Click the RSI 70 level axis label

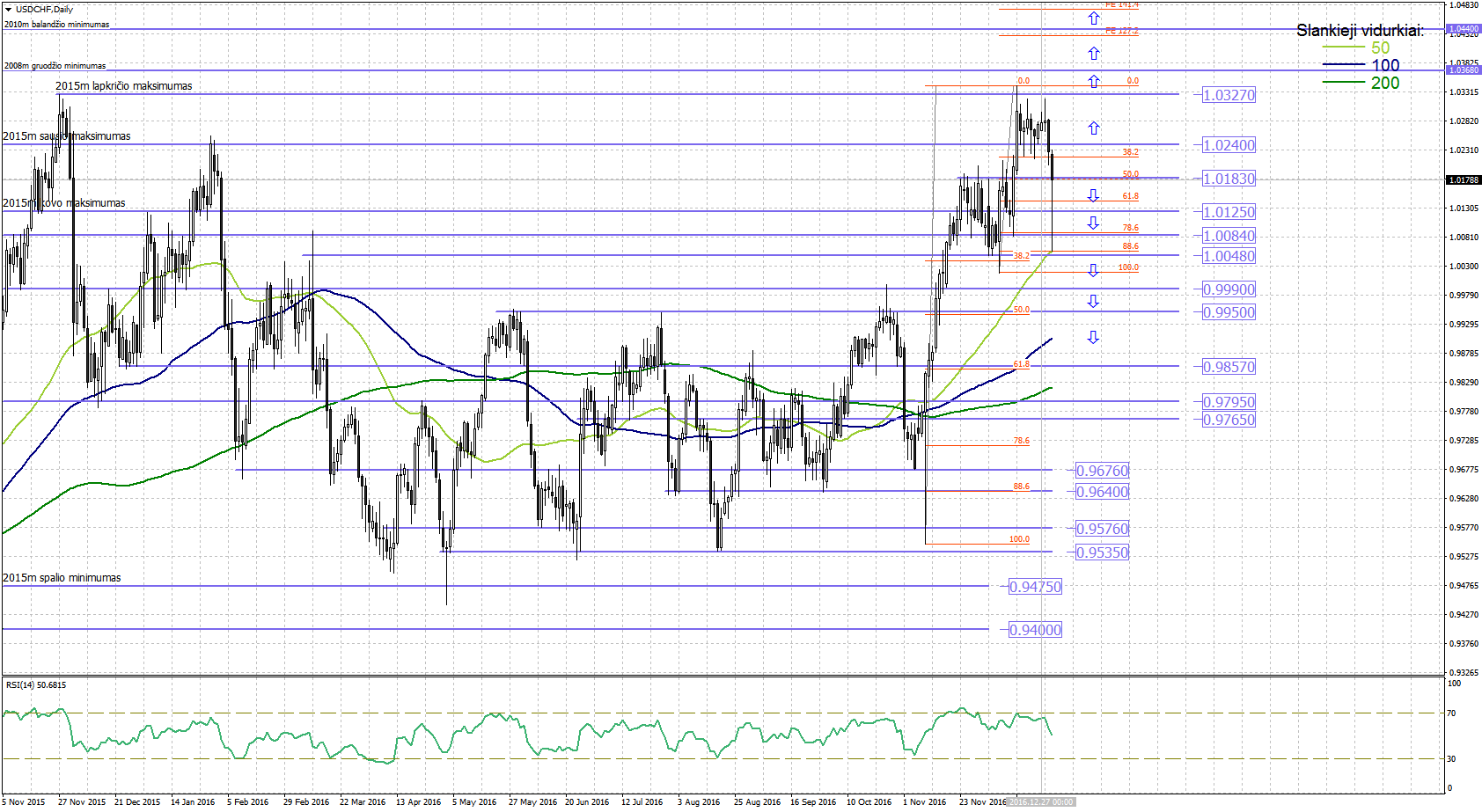(x=1452, y=713)
